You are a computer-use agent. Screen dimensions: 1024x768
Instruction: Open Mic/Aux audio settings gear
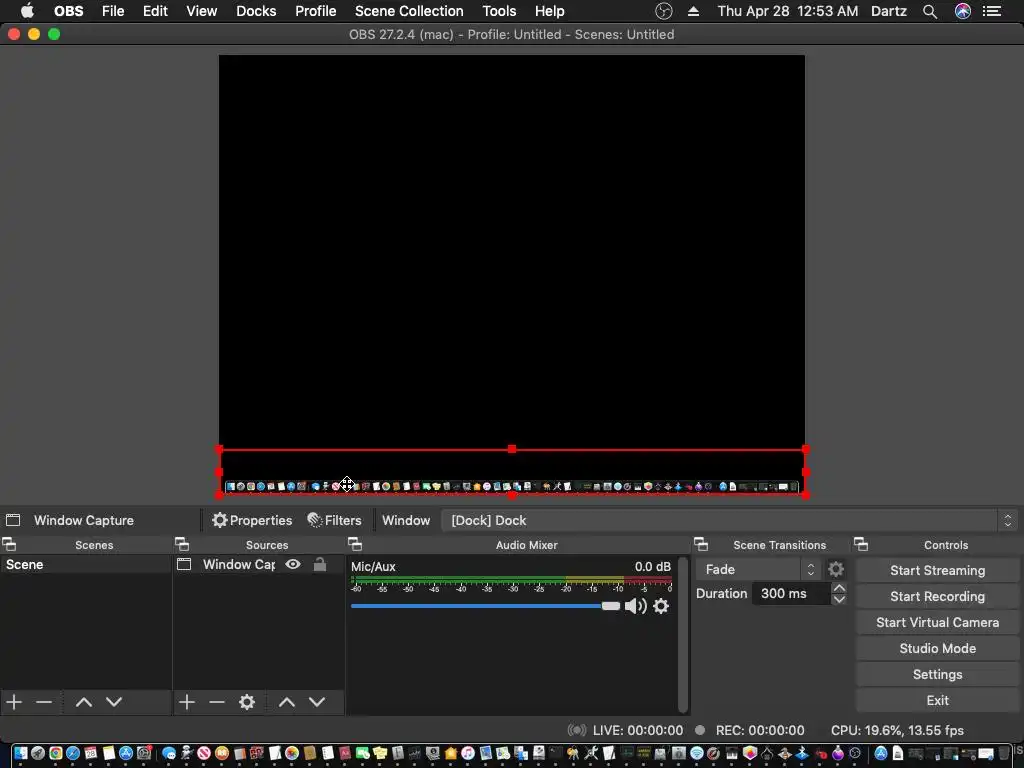(661, 606)
